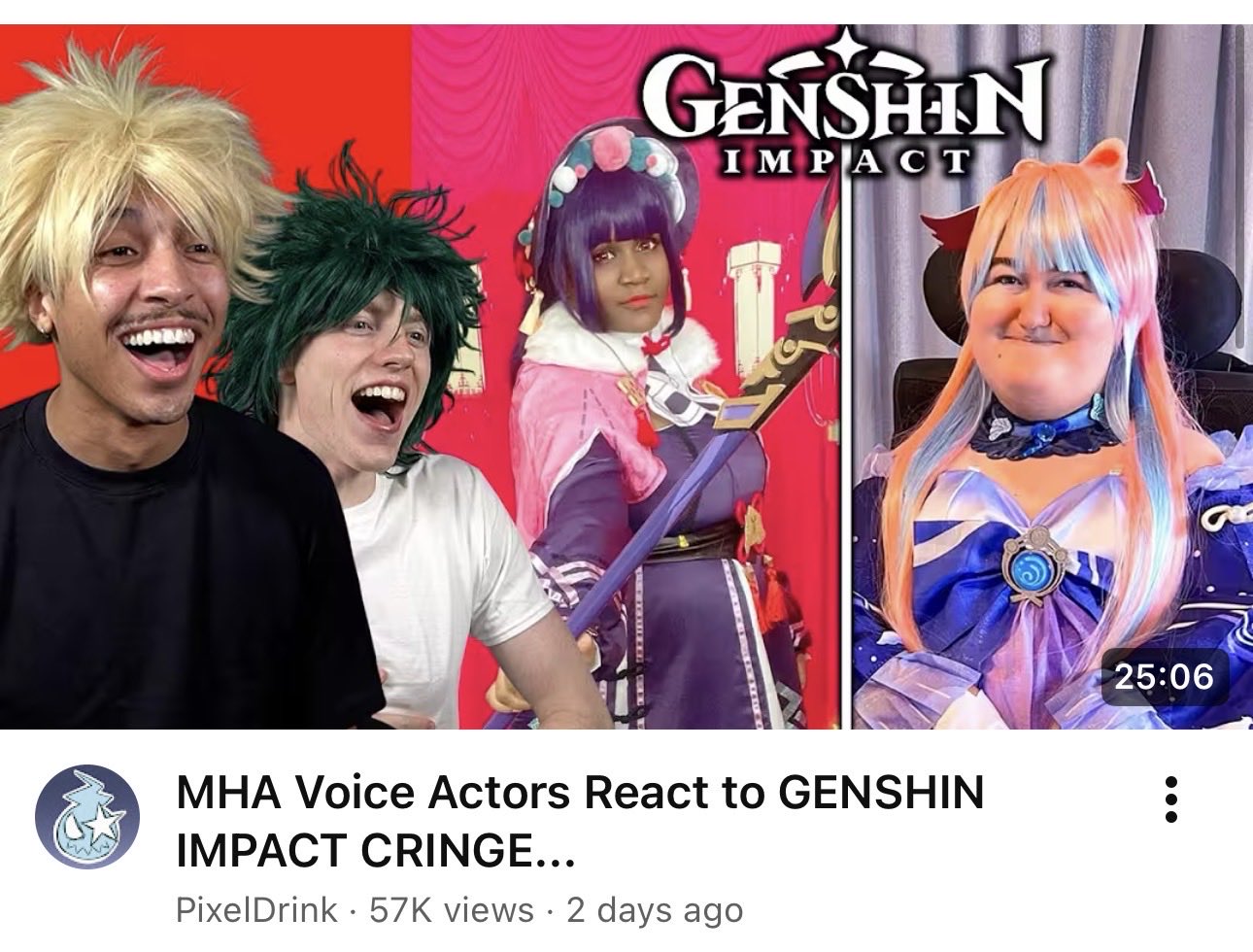Click the 57K views text

(x=453, y=910)
